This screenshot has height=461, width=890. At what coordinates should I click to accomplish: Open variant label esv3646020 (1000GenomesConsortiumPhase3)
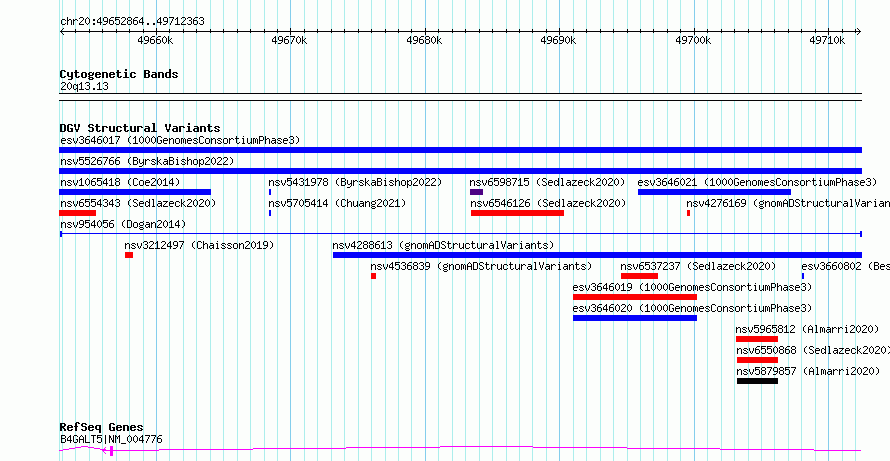(692, 308)
